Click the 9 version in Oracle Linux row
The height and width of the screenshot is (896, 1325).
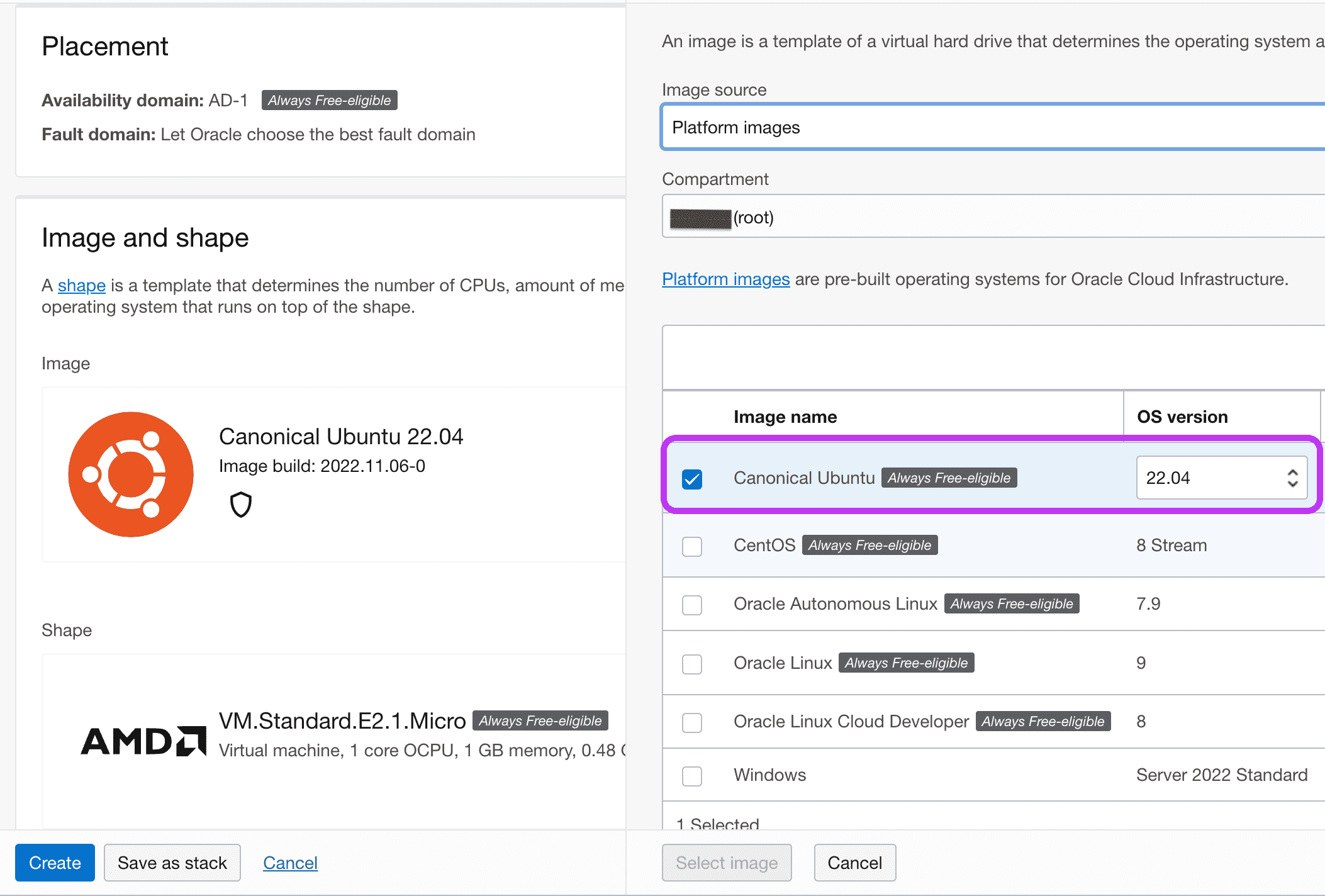[1141, 663]
